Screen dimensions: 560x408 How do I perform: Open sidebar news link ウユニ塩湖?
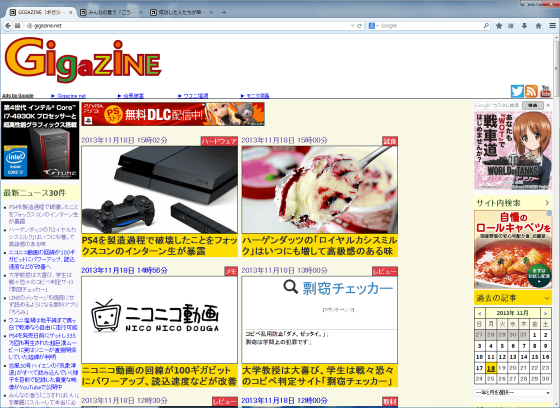tap(43, 324)
